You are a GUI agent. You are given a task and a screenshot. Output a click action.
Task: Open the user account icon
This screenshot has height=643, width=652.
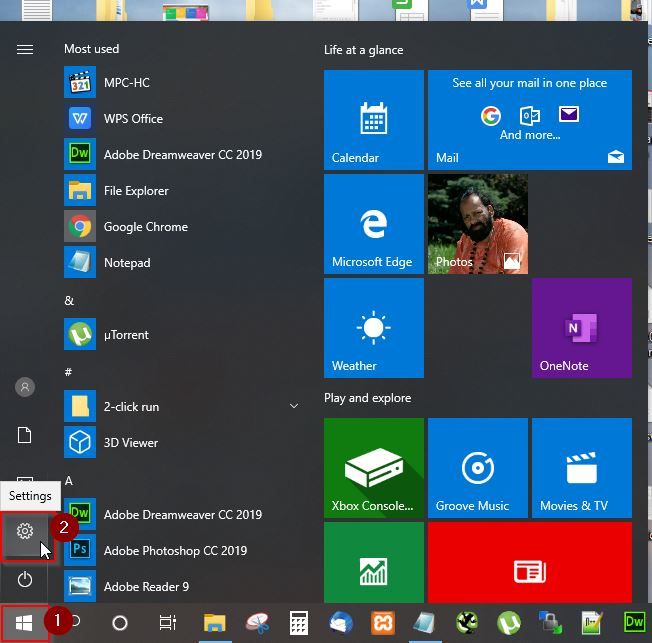(25, 387)
